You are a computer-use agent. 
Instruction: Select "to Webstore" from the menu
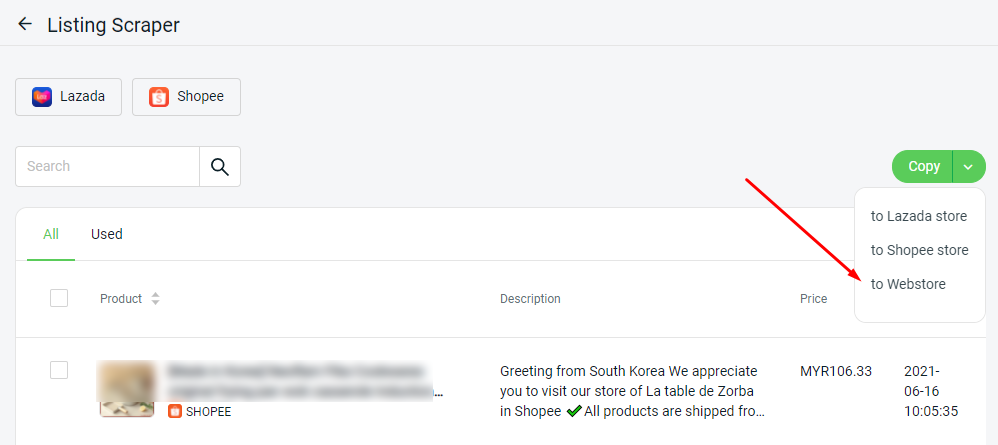coord(908,284)
